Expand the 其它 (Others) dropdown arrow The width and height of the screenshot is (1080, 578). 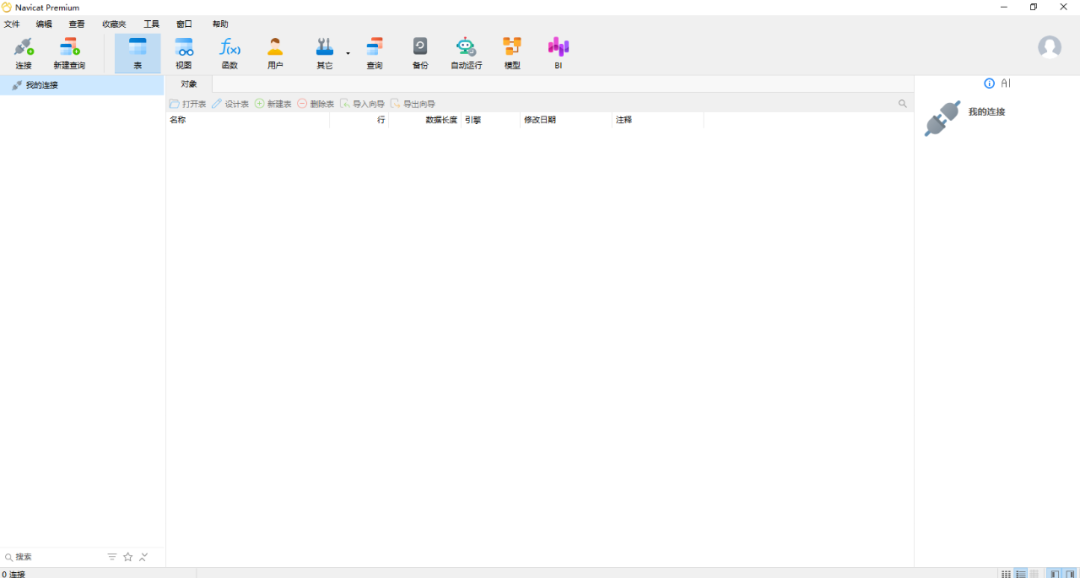tap(348, 52)
